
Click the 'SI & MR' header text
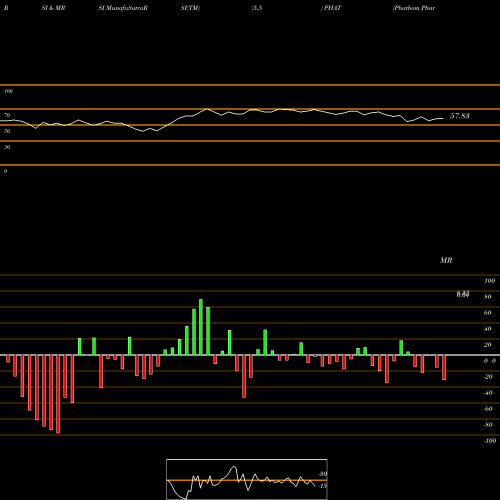tap(53, 8)
